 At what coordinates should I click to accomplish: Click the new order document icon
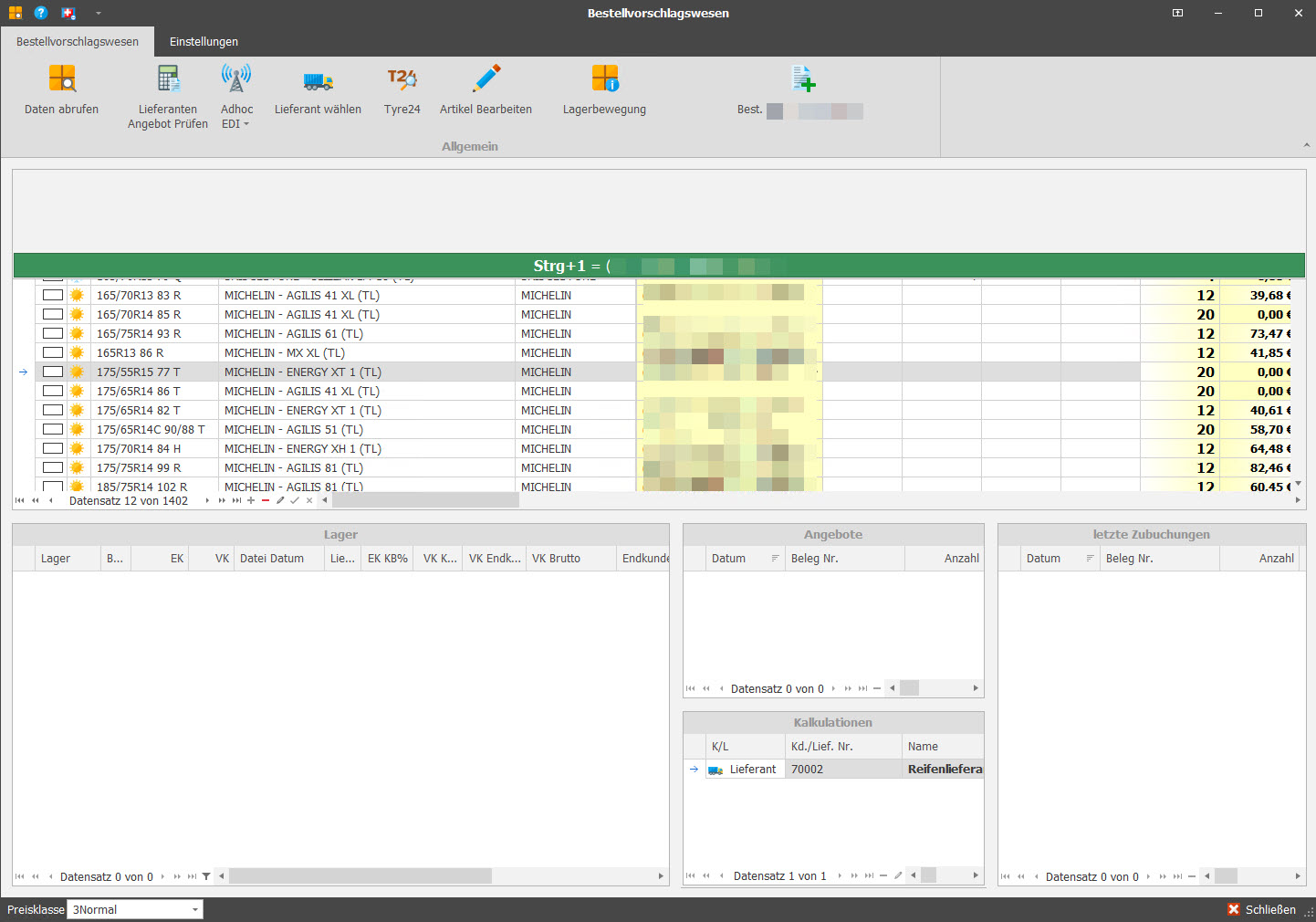pos(803,79)
